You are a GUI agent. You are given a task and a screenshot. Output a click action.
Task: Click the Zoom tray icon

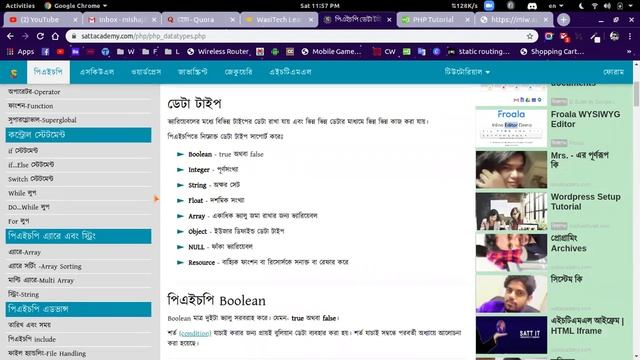coord(489,6)
